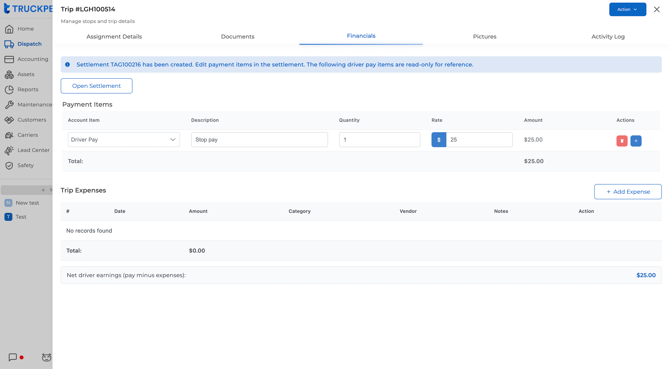Click the red delete payment item icon
Viewport: 670px width, 369px height.
pyautogui.click(x=622, y=141)
